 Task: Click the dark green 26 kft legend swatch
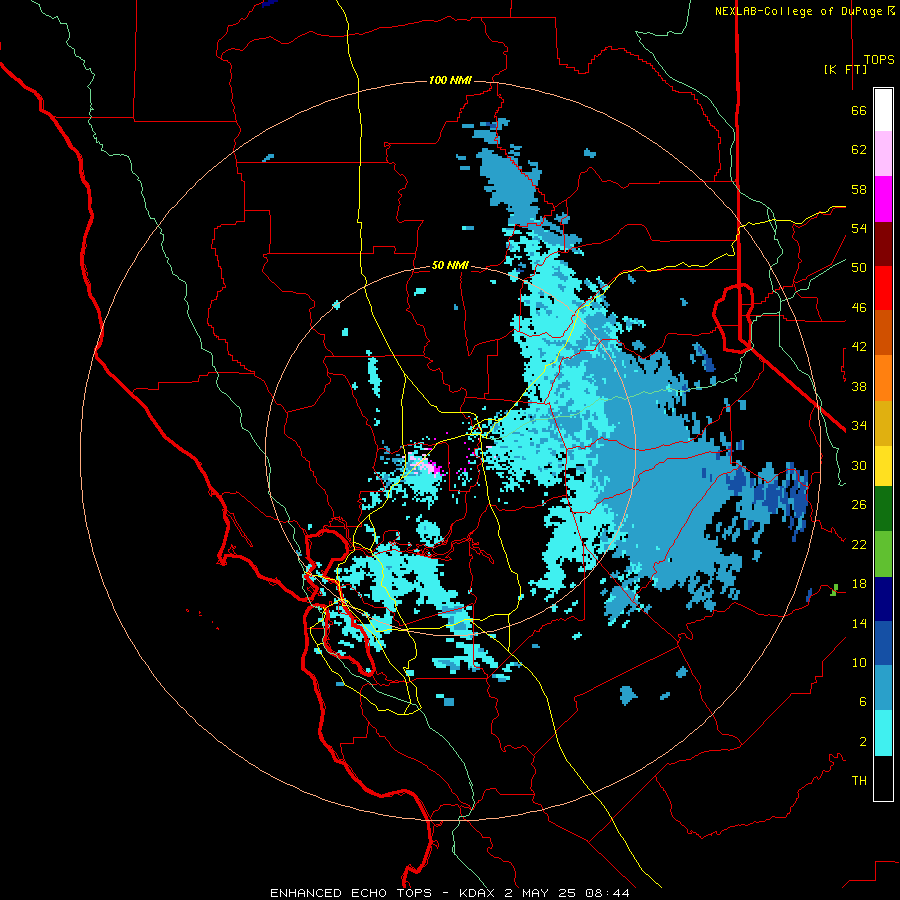[x=883, y=509]
